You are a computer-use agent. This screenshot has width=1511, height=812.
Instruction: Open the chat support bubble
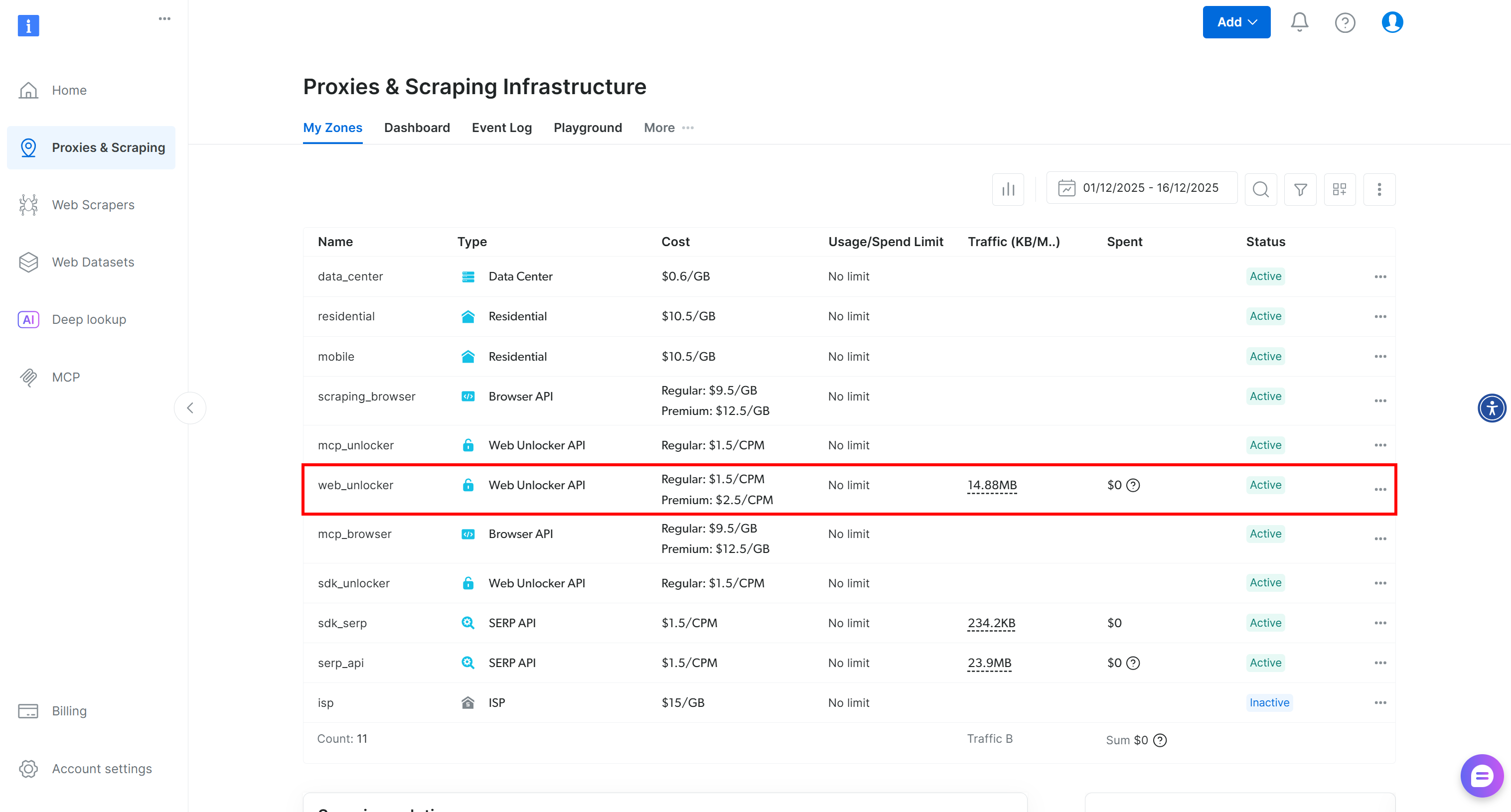click(x=1482, y=776)
